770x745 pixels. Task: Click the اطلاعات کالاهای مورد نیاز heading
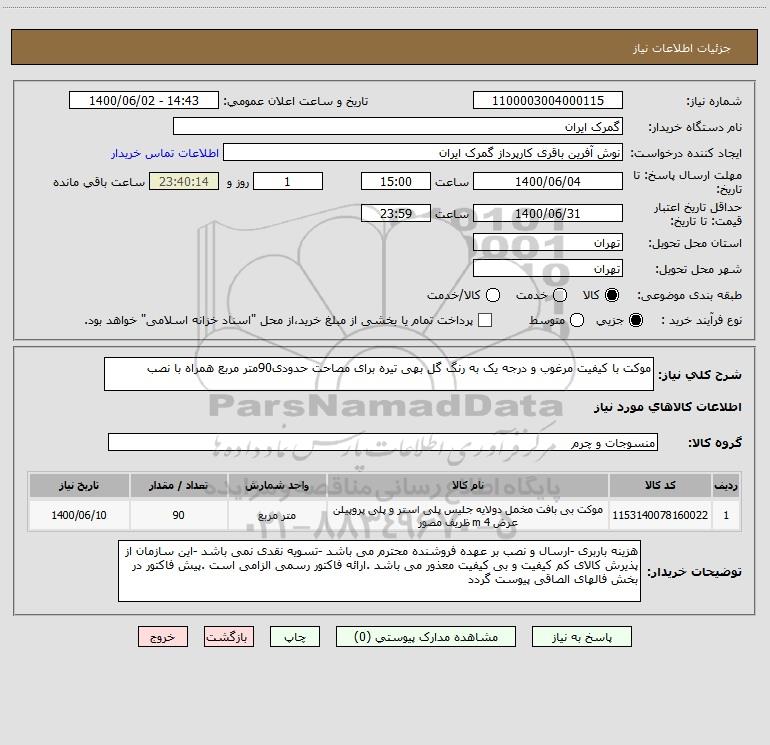pyautogui.click(x=667, y=407)
